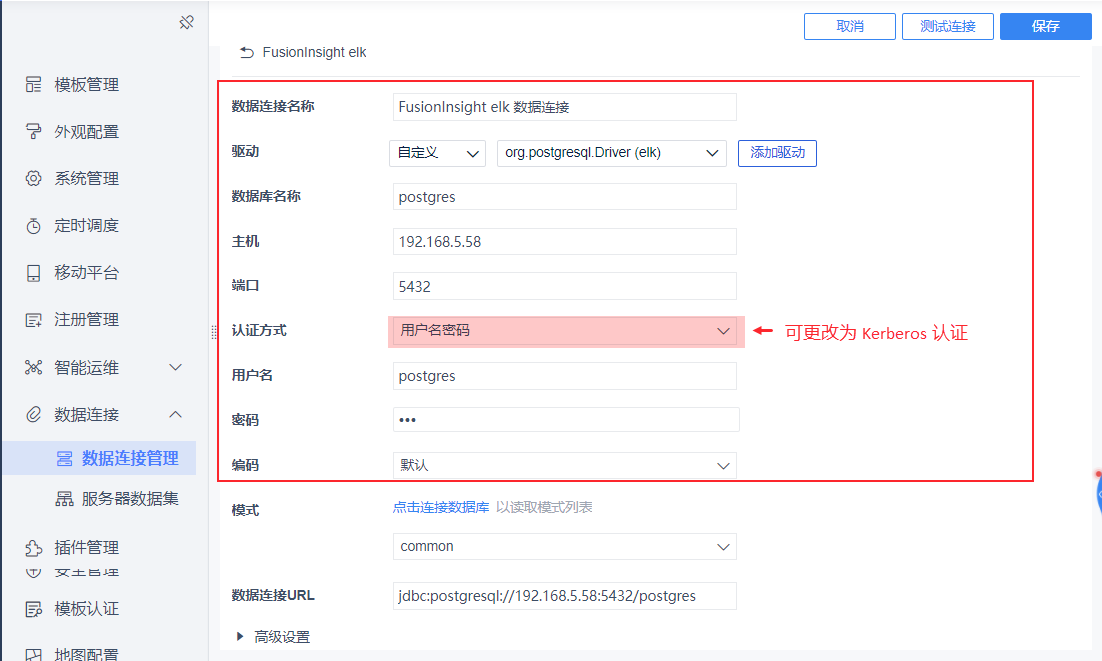The height and width of the screenshot is (661, 1102).
Task: Click the 添加驱动 button
Action: [x=777, y=153]
